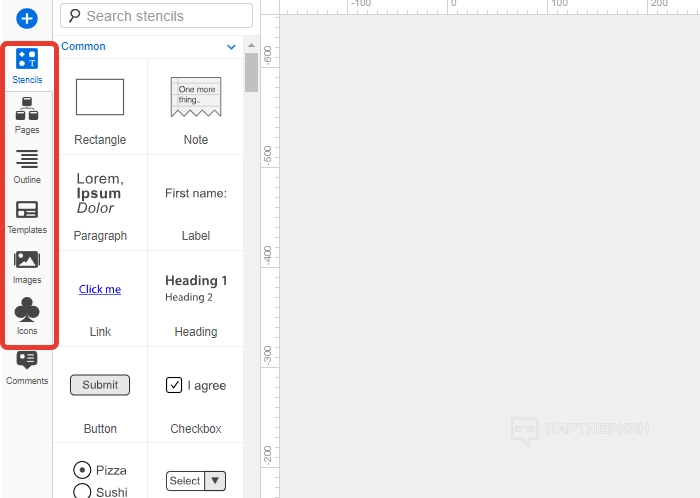
Task: Collapse the Common stencil section chevron
Action: click(231, 47)
